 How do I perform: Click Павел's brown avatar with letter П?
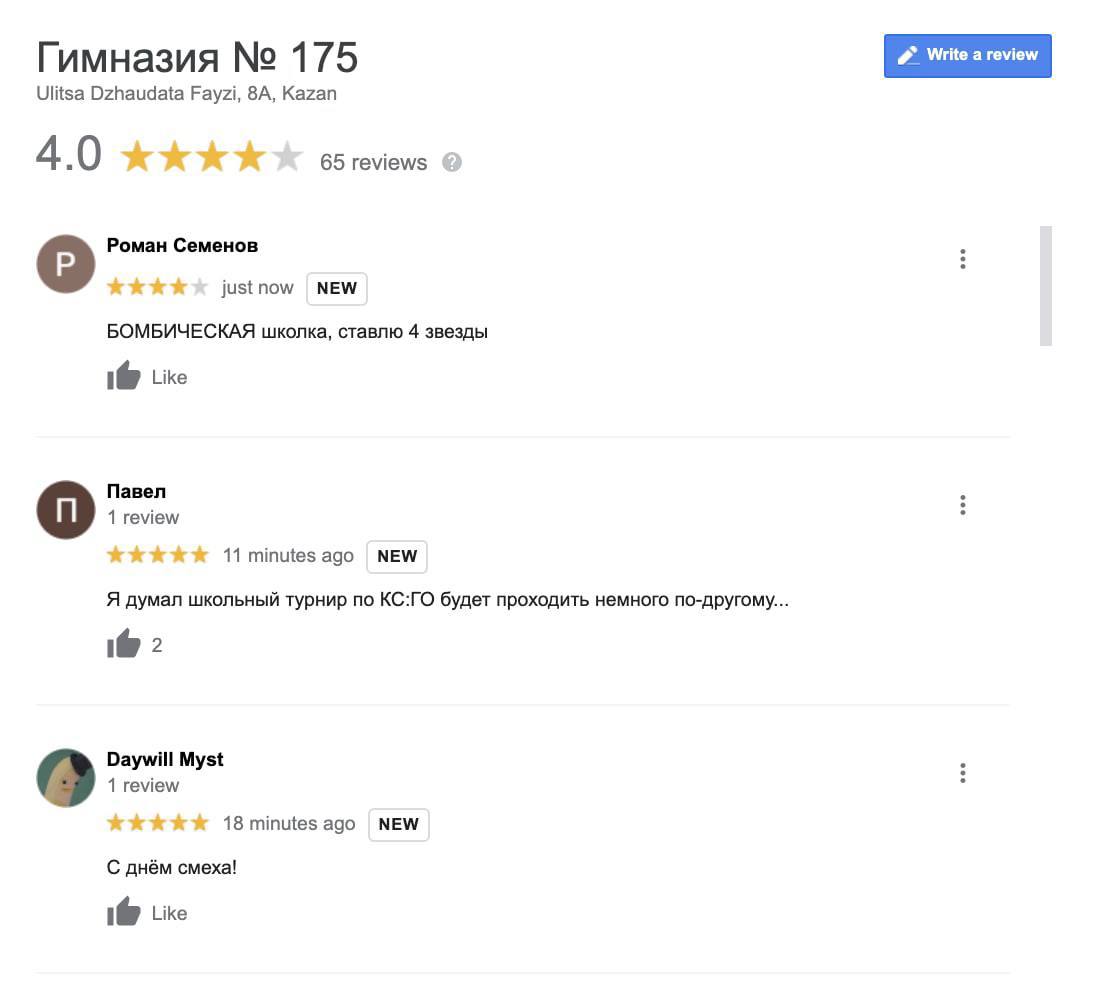pyautogui.click(x=66, y=510)
